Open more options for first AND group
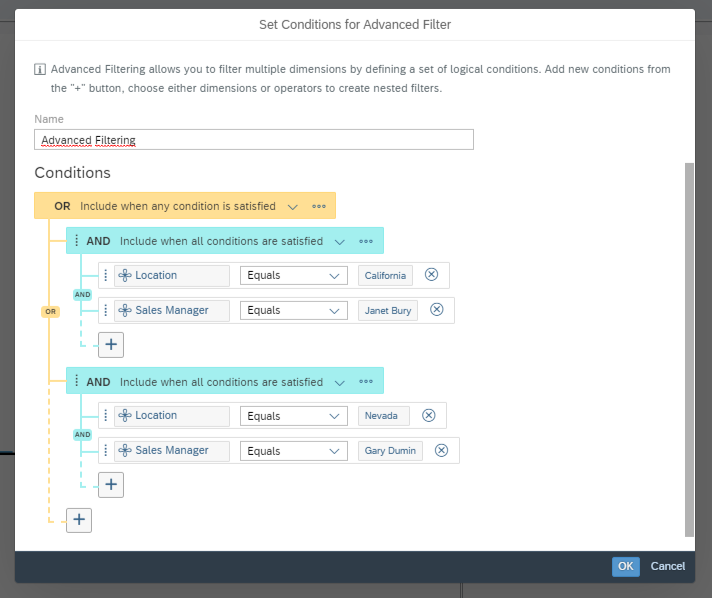This screenshot has width=712, height=598. [x=366, y=241]
